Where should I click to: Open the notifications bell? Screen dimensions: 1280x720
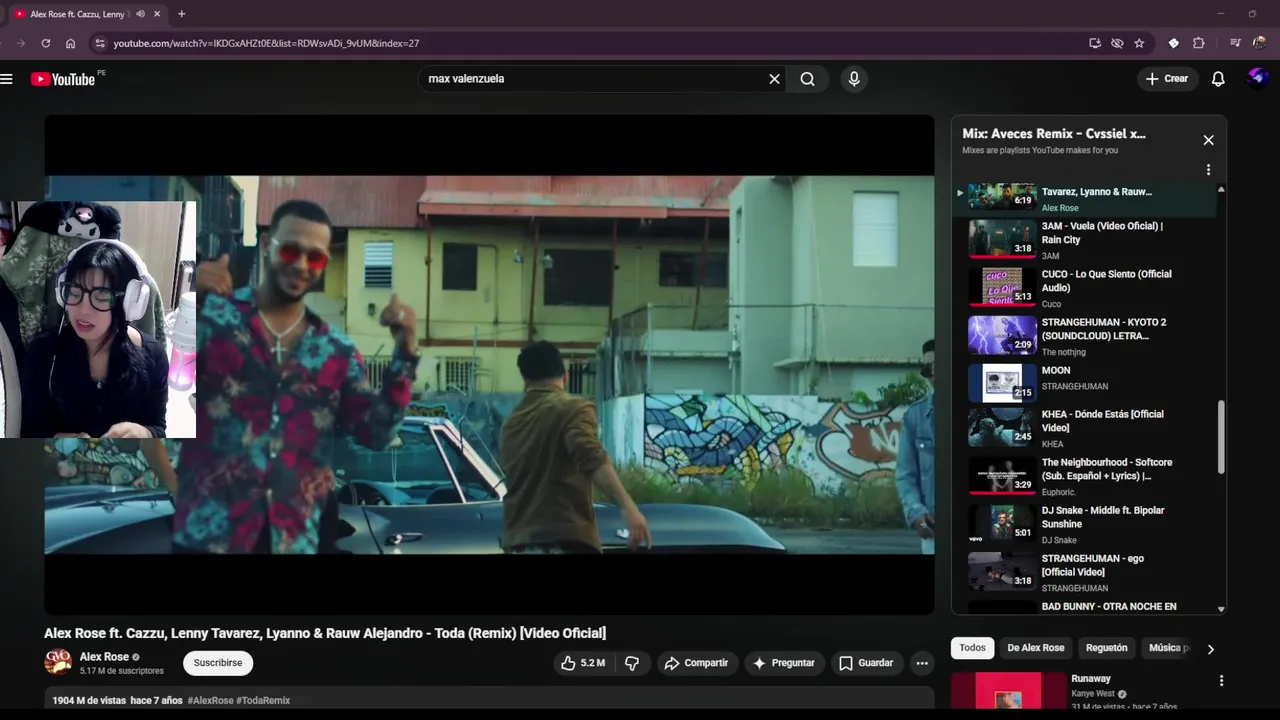1218,79
